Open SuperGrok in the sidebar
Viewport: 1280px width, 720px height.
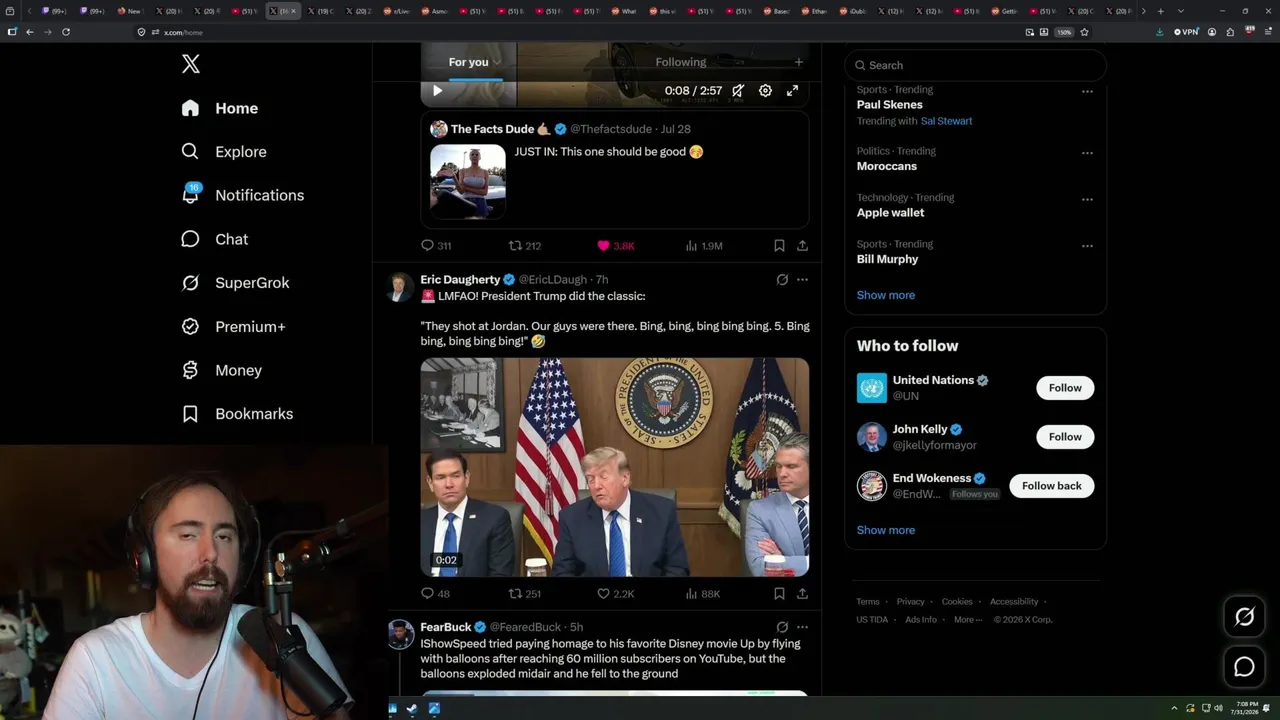coord(236,283)
